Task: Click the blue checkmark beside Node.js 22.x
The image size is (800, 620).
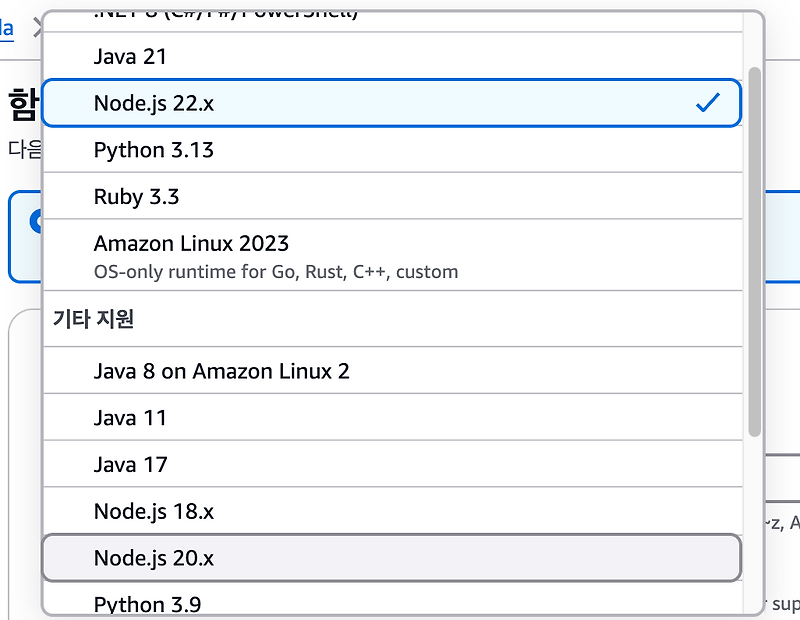Action: (x=710, y=101)
